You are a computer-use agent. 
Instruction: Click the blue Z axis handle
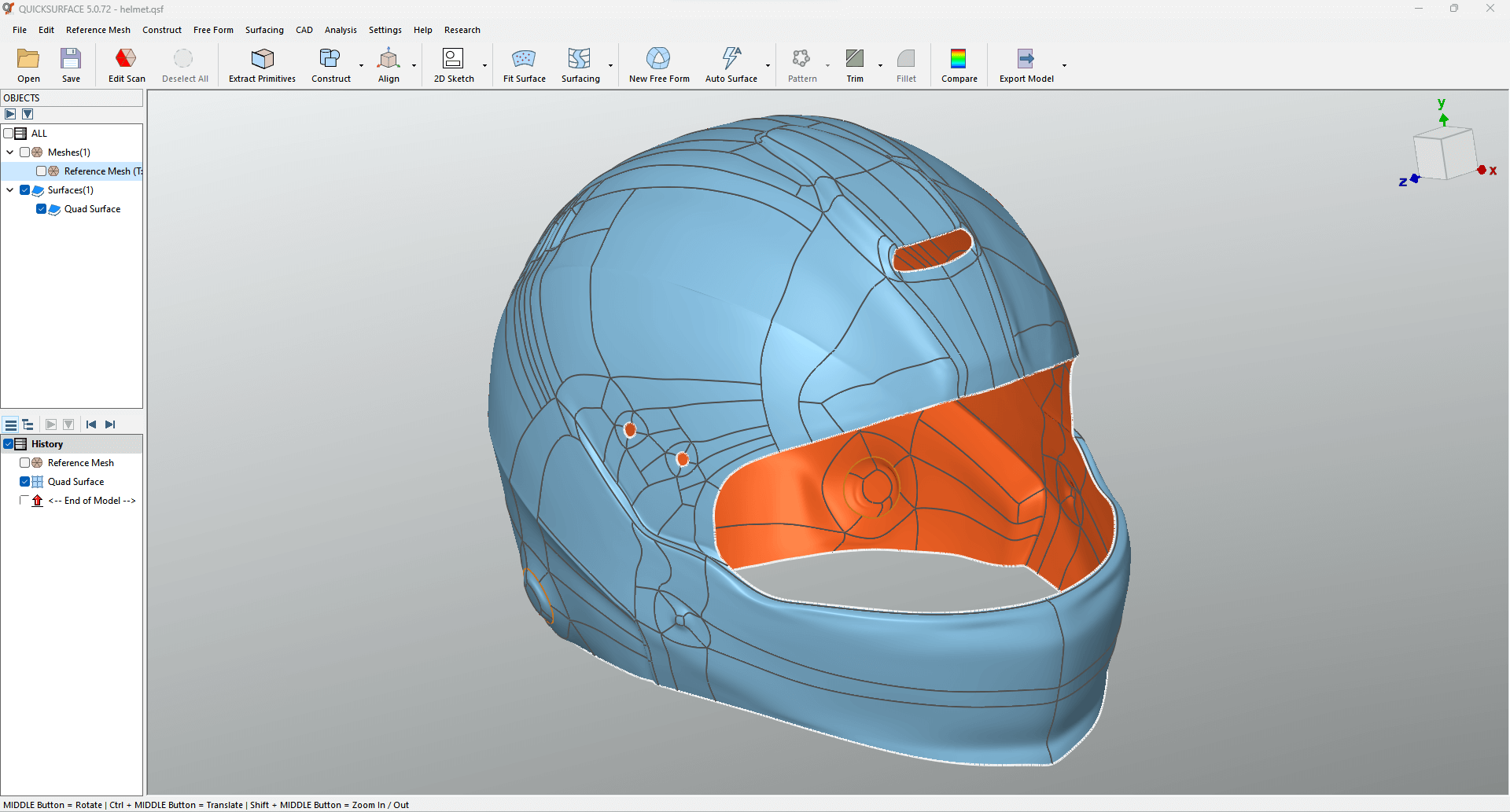[x=1416, y=178]
